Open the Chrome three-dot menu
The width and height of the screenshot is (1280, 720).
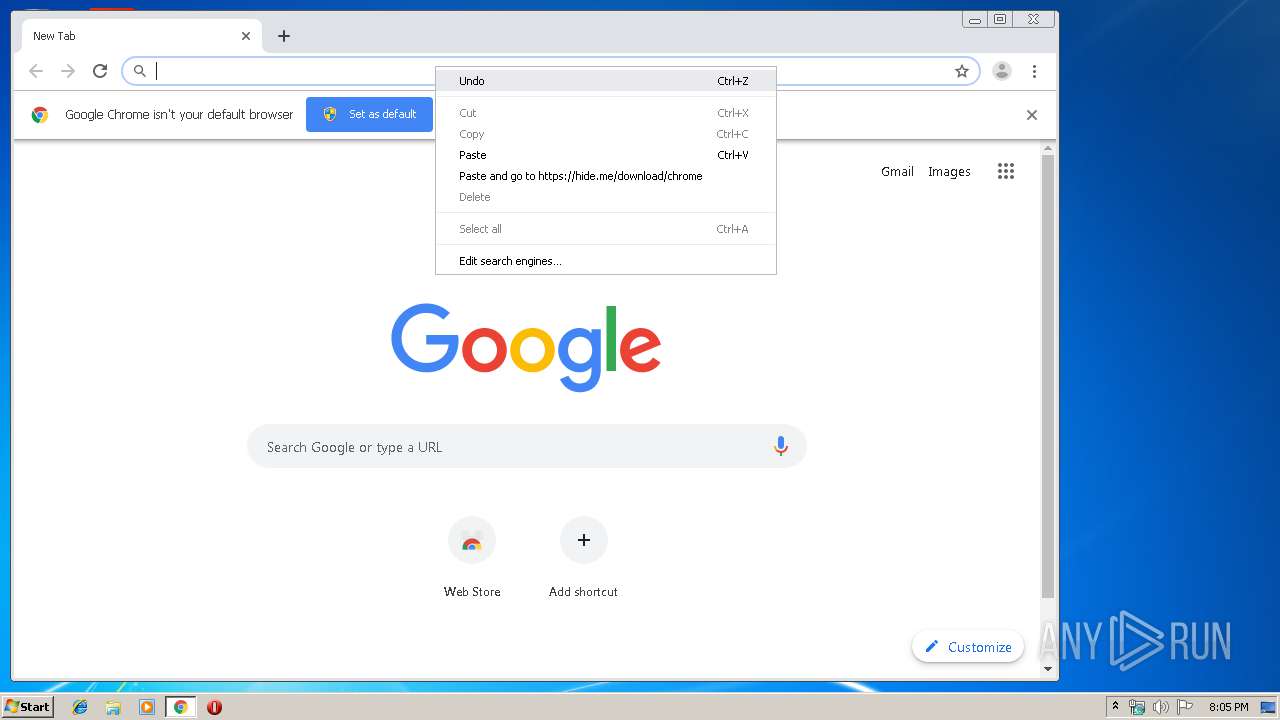pyautogui.click(x=1034, y=71)
